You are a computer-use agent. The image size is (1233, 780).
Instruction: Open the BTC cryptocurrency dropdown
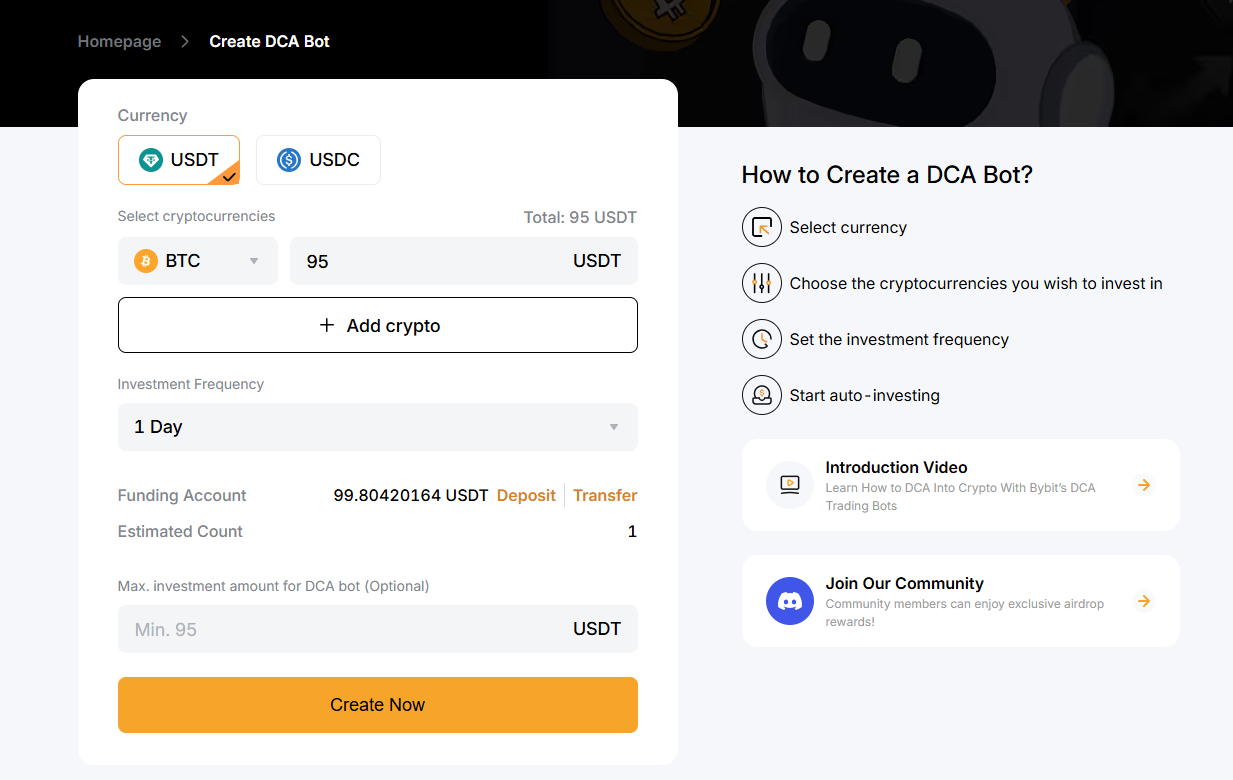click(x=198, y=261)
